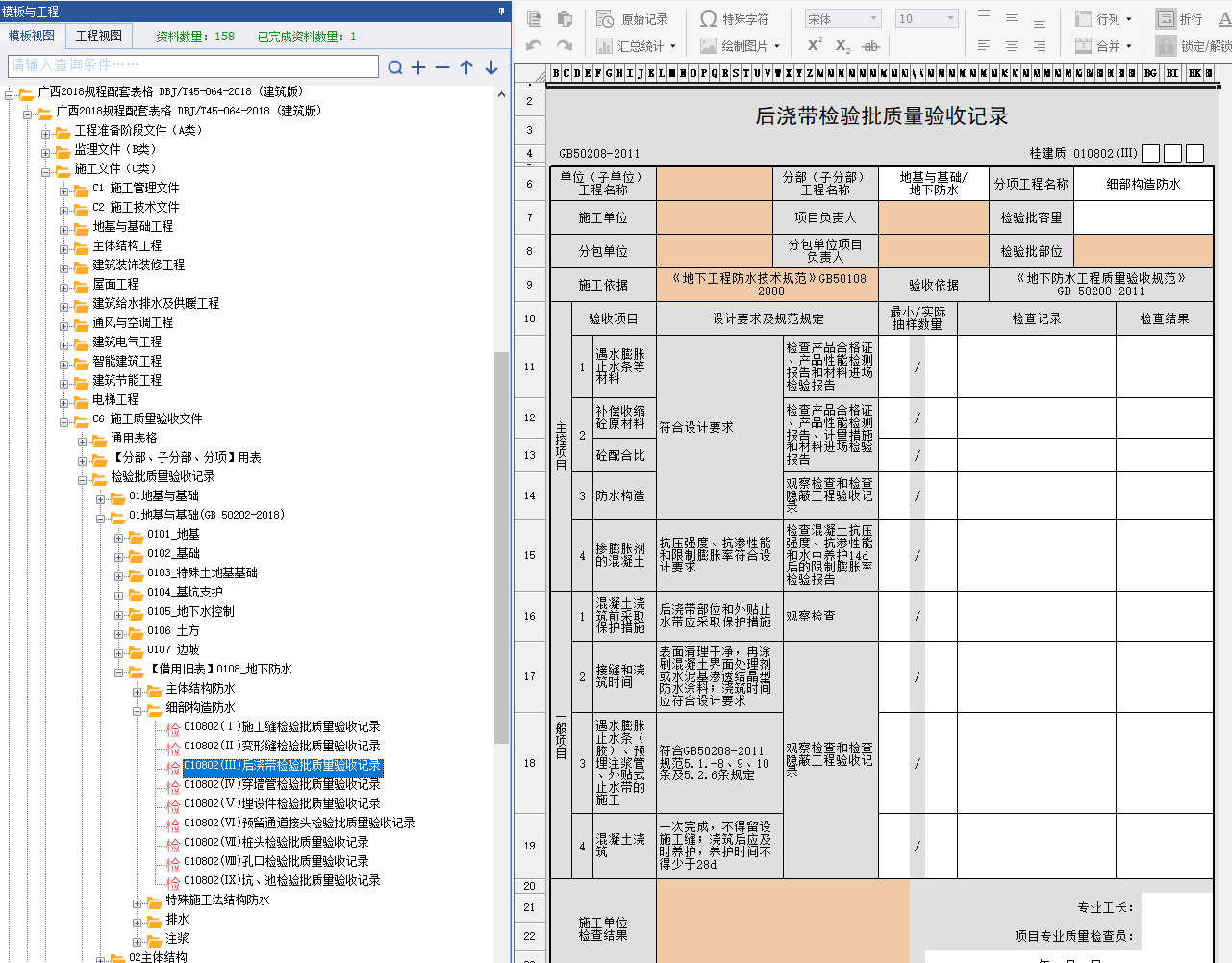
Task: Expand C1 施工管理文件 folder
Action: [x=64, y=191]
